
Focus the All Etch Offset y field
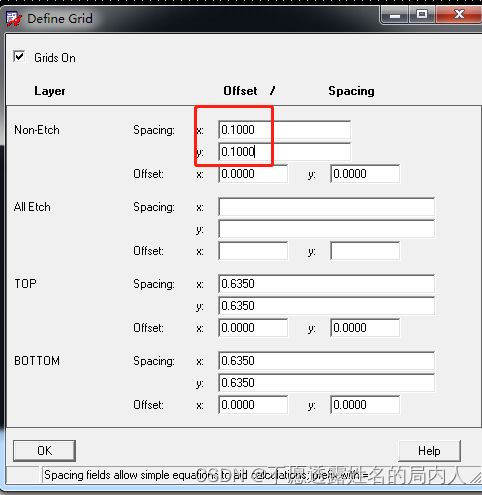[365, 251]
